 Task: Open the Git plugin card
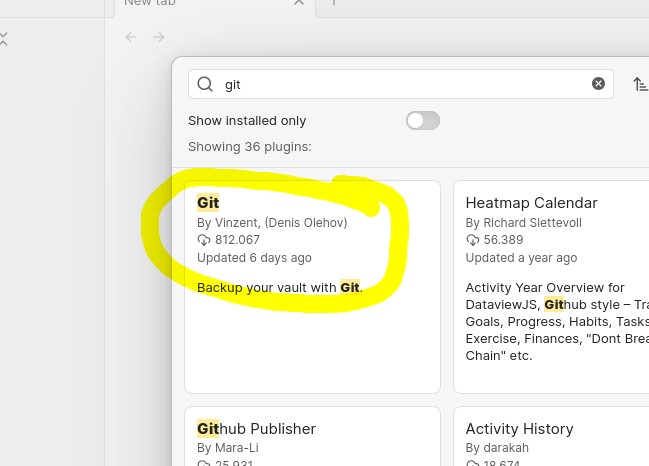click(x=312, y=287)
